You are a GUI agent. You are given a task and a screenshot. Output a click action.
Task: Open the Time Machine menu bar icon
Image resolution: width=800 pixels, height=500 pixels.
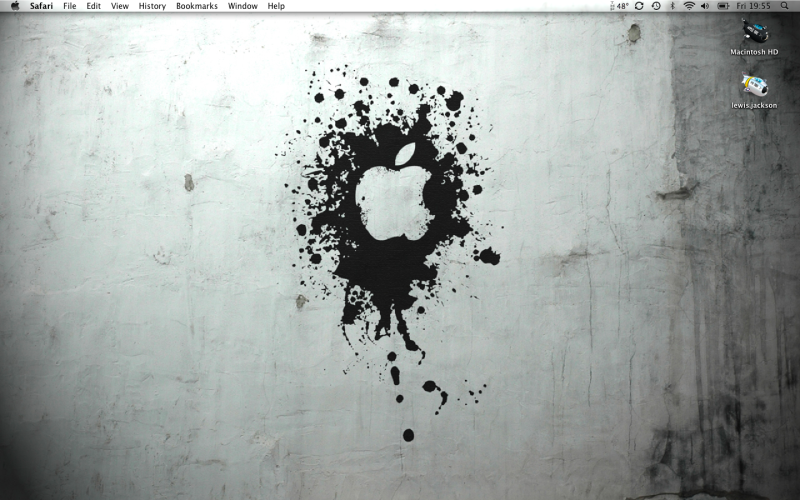pyautogui.click(x=656, y=6)
